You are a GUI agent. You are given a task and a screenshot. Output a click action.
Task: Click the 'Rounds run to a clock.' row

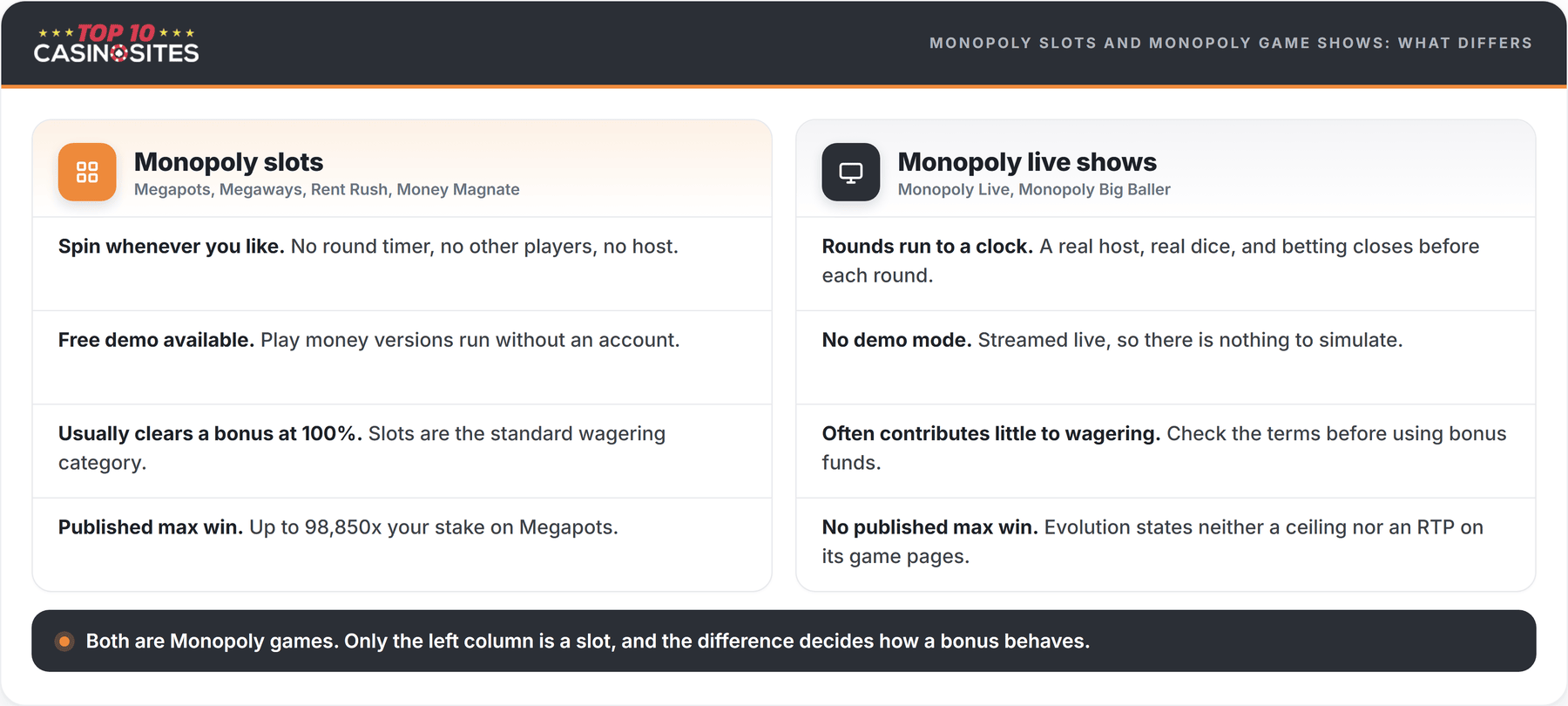[1166, 263]
